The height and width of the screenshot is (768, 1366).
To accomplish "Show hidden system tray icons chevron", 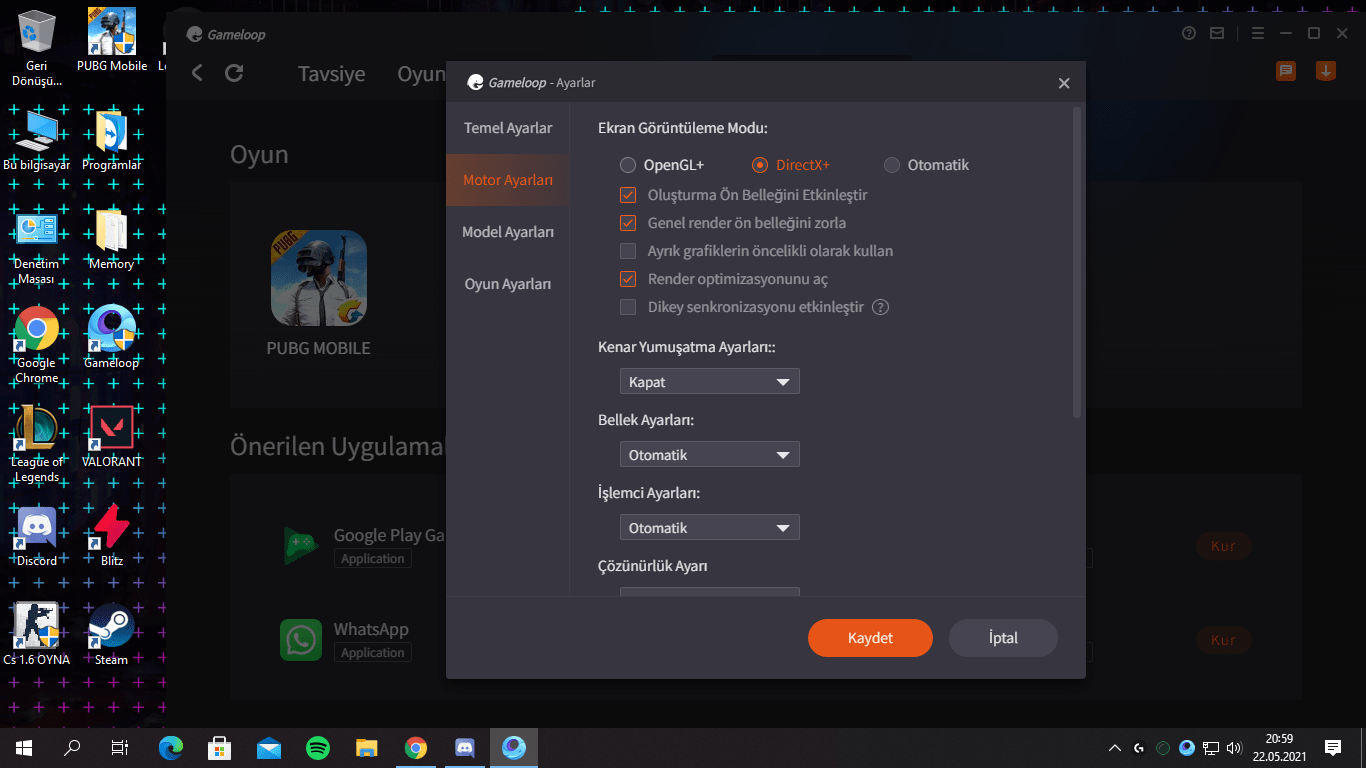I will click(x=1115, y=747).
